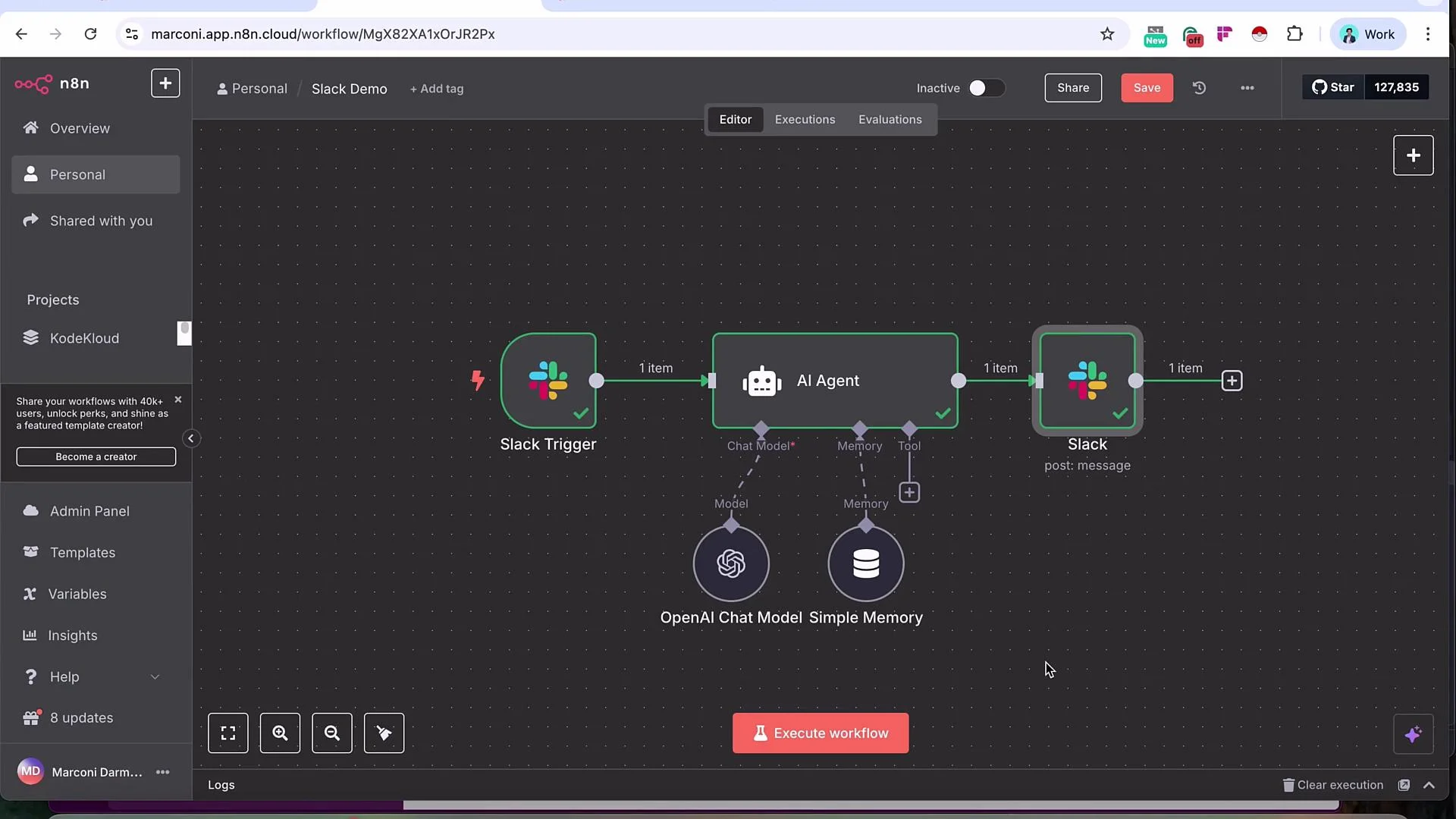Click + Add tag
The height and width of the screenshot is (819, 1456).
click(437, 89)
